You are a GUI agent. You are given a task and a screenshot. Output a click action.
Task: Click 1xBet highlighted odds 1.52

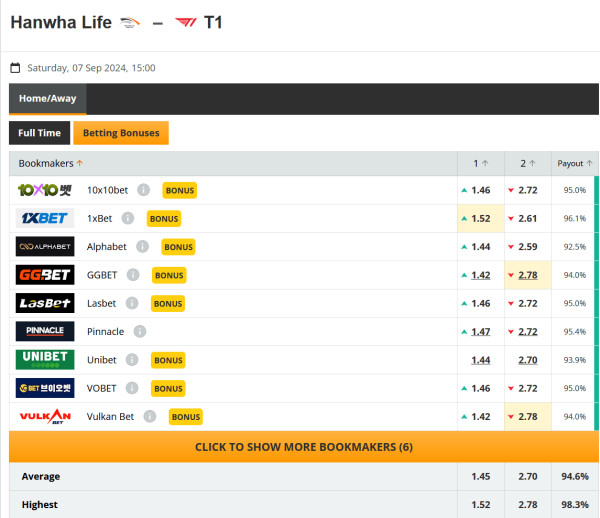click(481, 218)
